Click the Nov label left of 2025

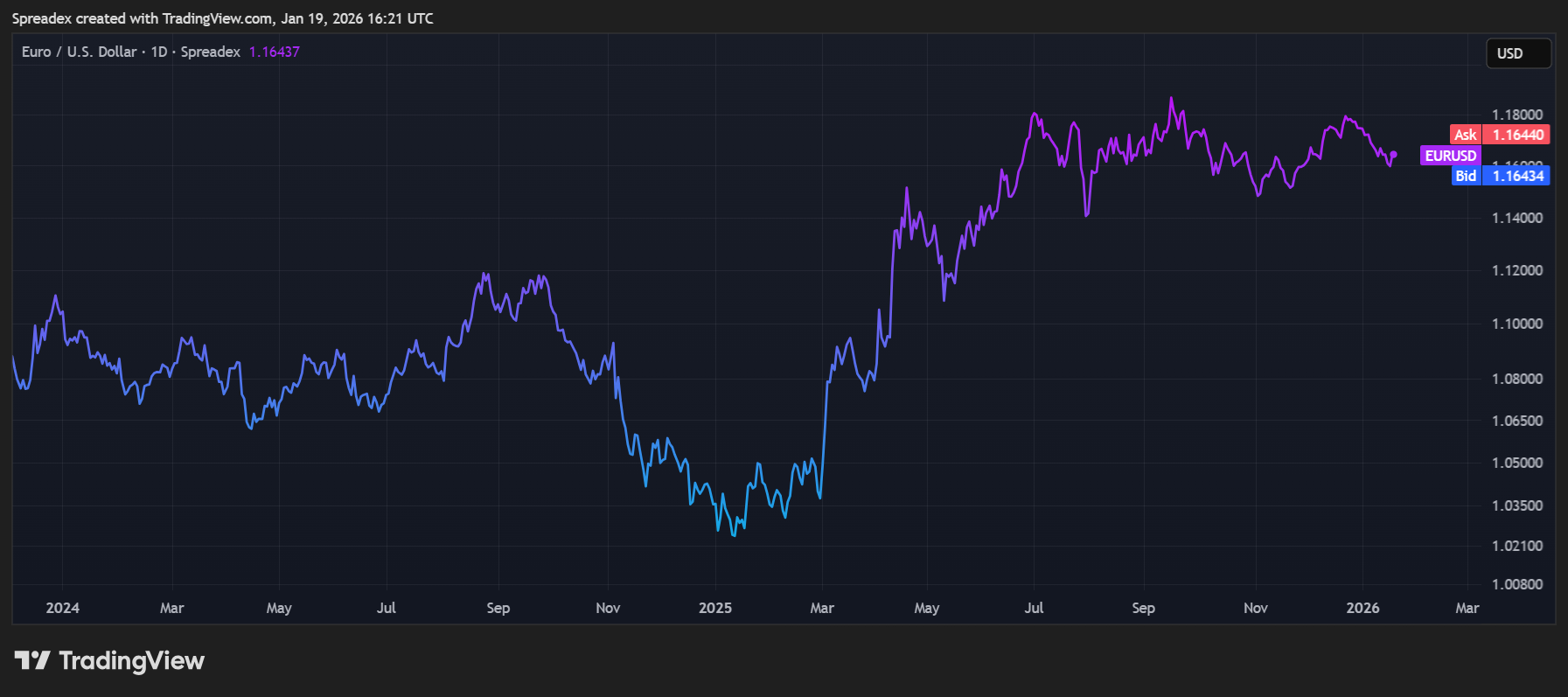pyautogui.click(x=608, y=608)
